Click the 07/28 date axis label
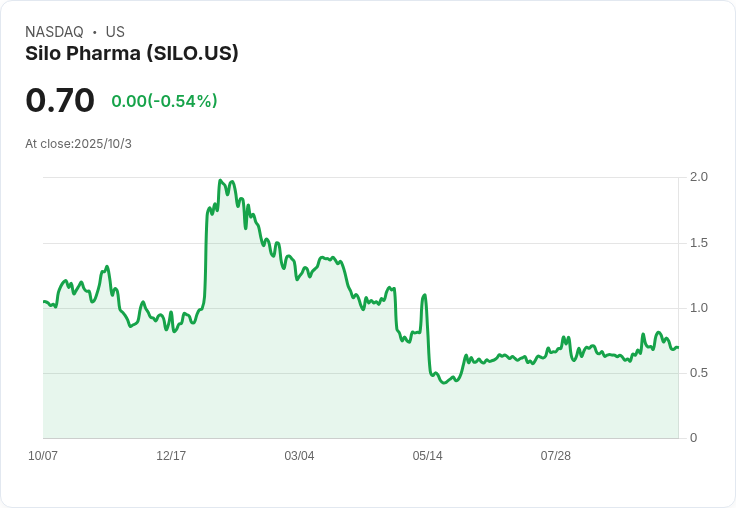This screenshot has height=508, width=736. (555, 456)
